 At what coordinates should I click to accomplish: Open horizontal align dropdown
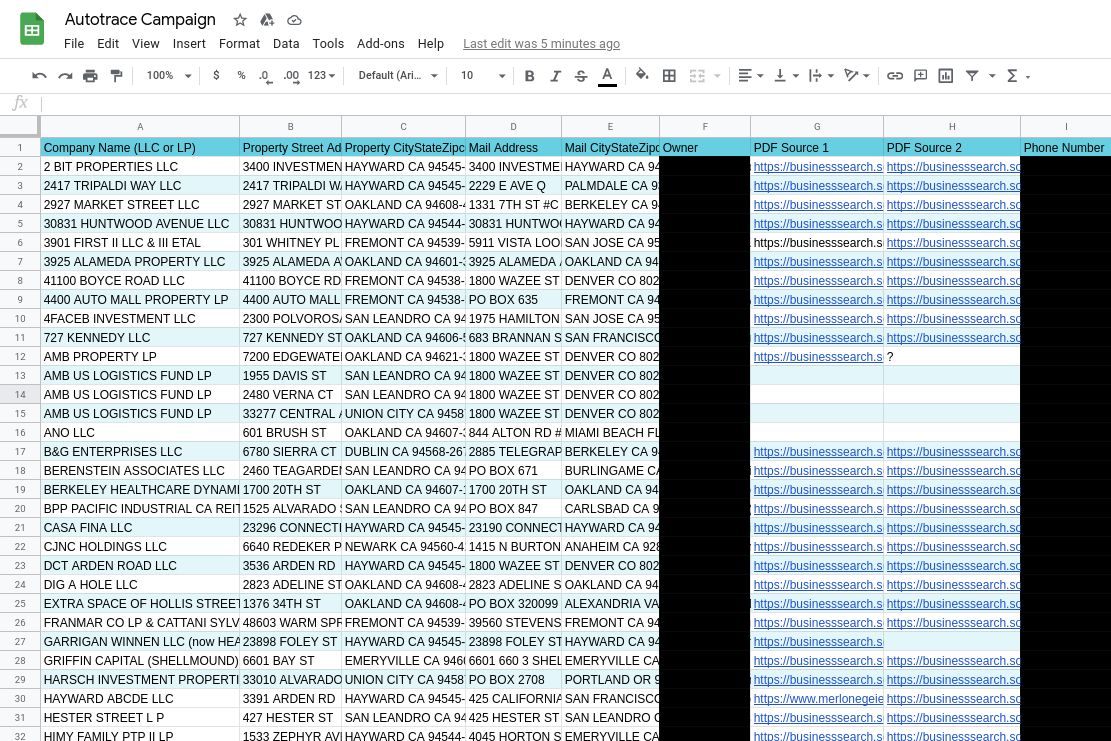point(750,76)
